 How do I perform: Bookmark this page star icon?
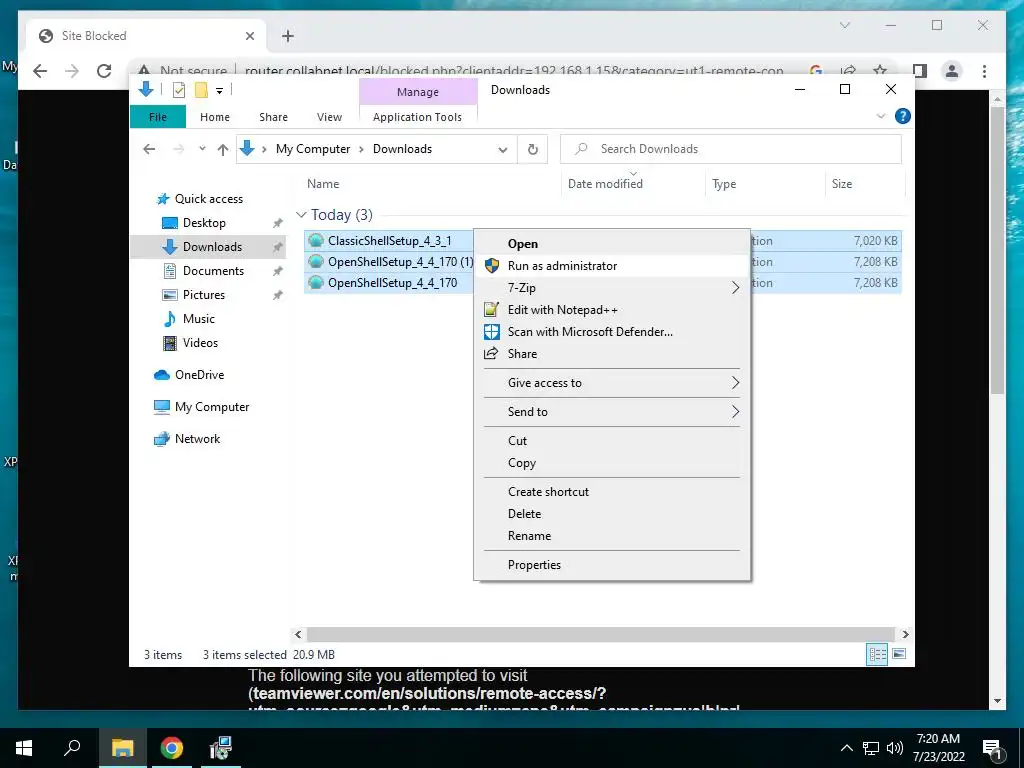(x=880, y=71)
